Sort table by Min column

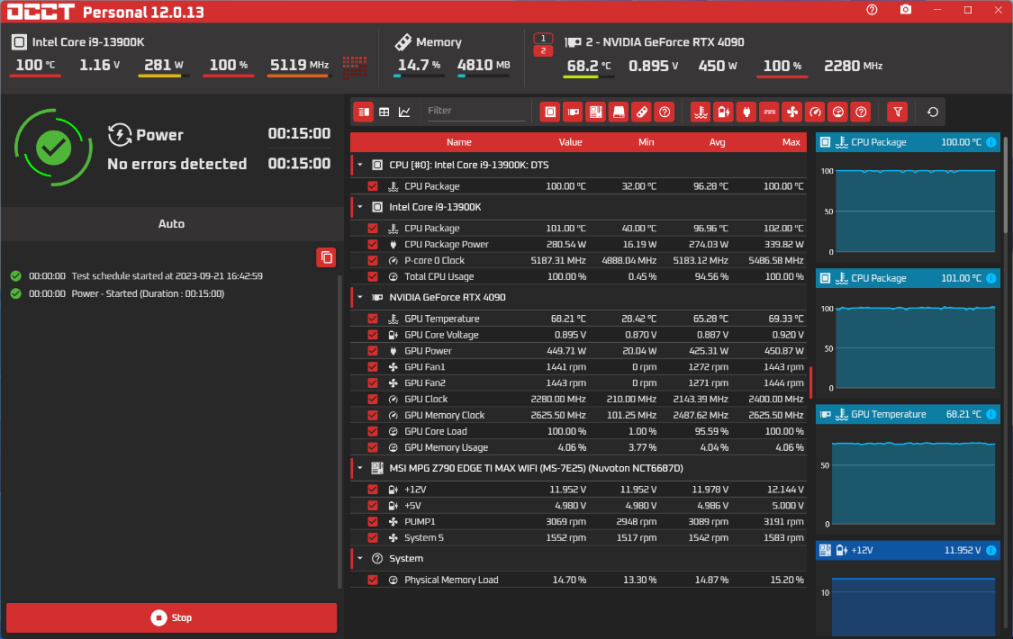coord(646,142)
